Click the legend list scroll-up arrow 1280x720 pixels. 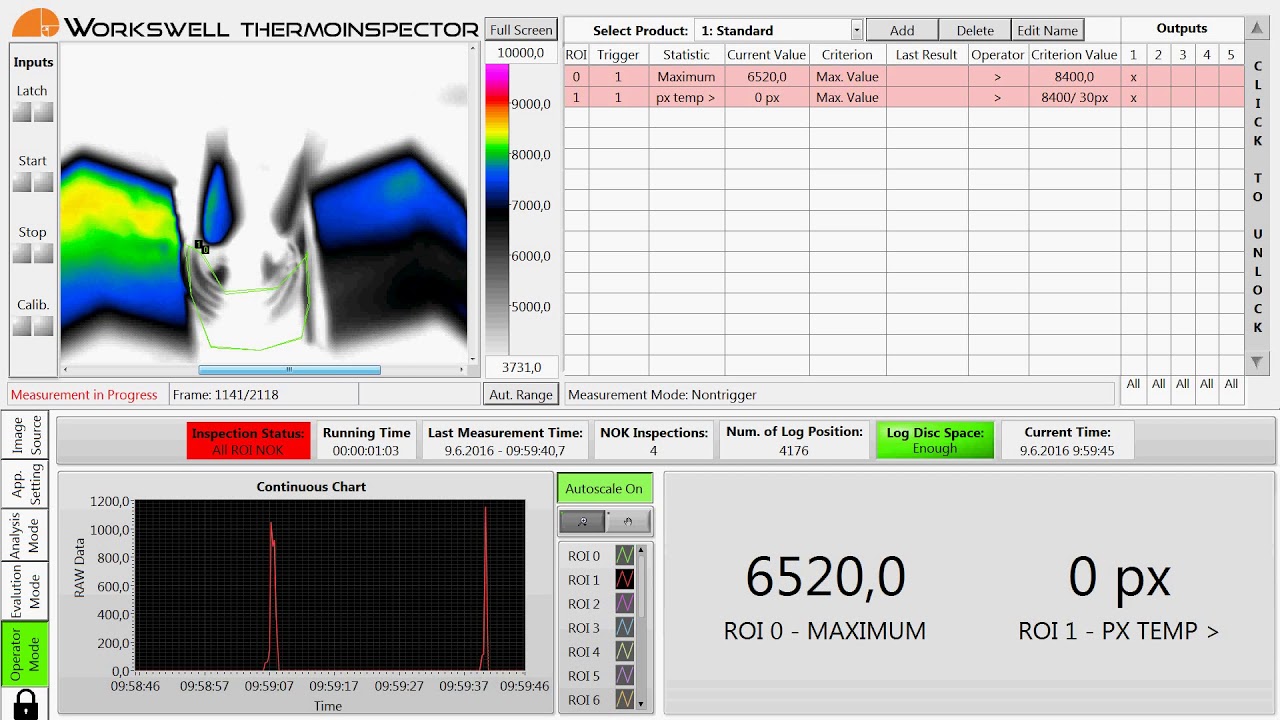point(641,549)
